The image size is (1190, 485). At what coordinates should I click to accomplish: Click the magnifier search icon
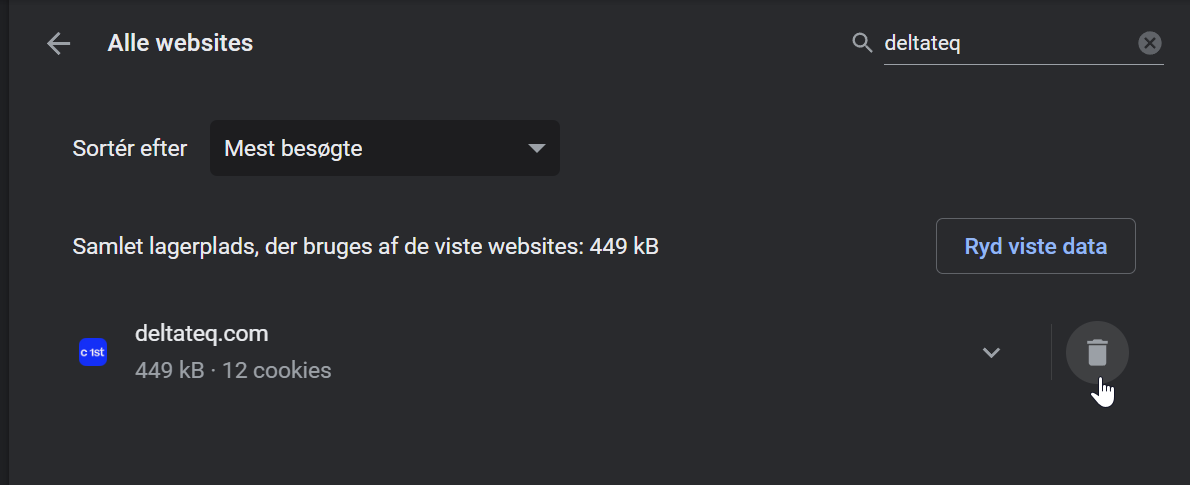point(862,43)
